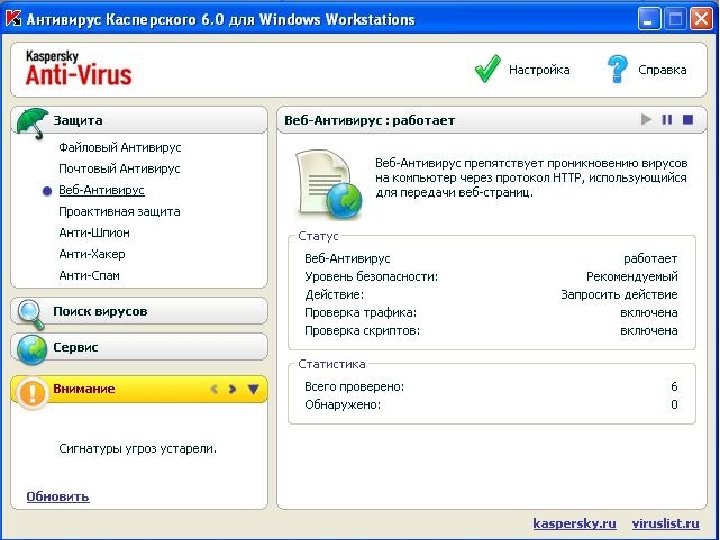720x540 pixels.
Task: Start Веб-Антивирус with the play button
Action: pyautogui.click(x=646, y=120)
